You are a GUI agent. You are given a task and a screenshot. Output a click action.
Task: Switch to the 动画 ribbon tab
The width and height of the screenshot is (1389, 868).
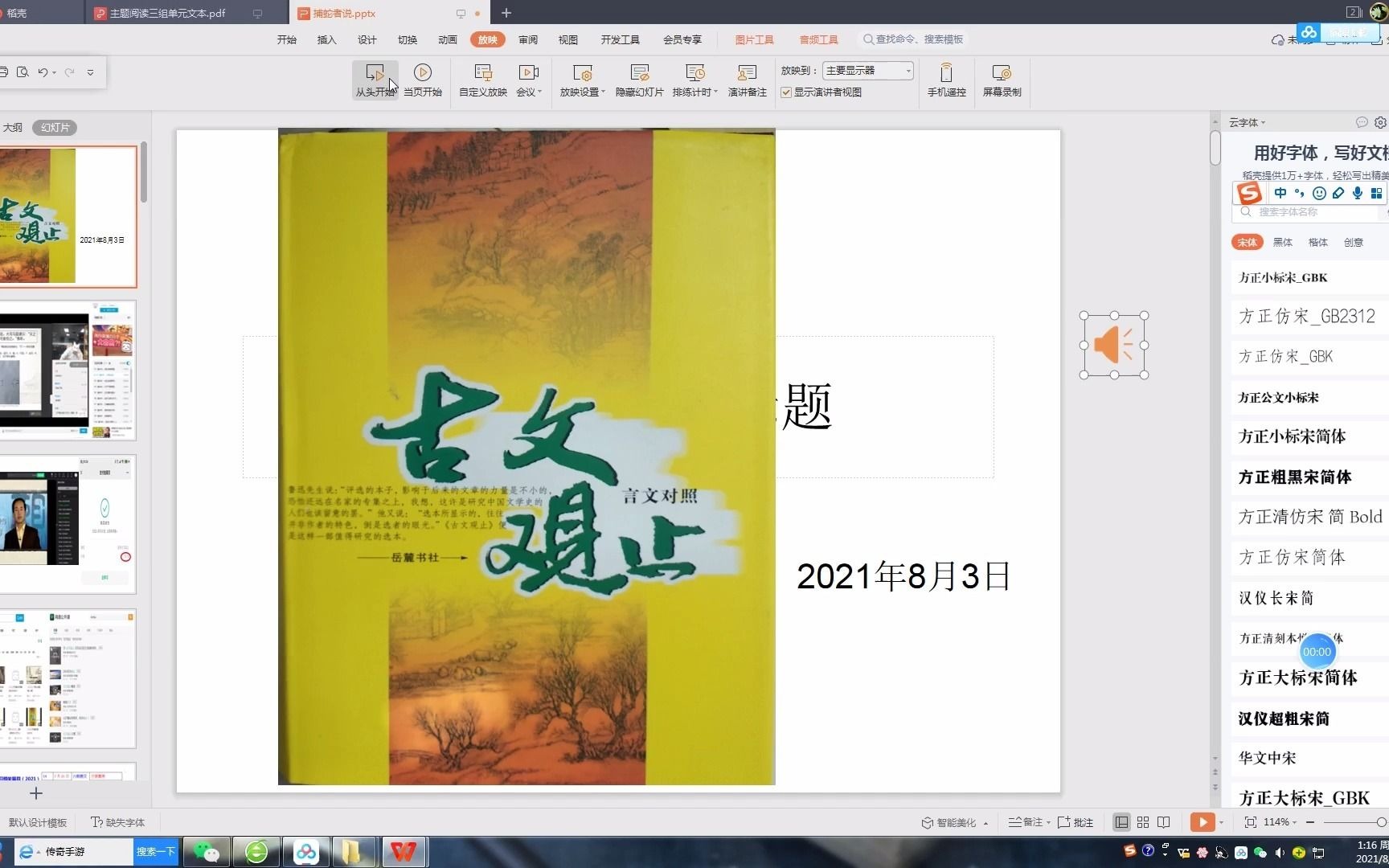click(x=448, y=39)
